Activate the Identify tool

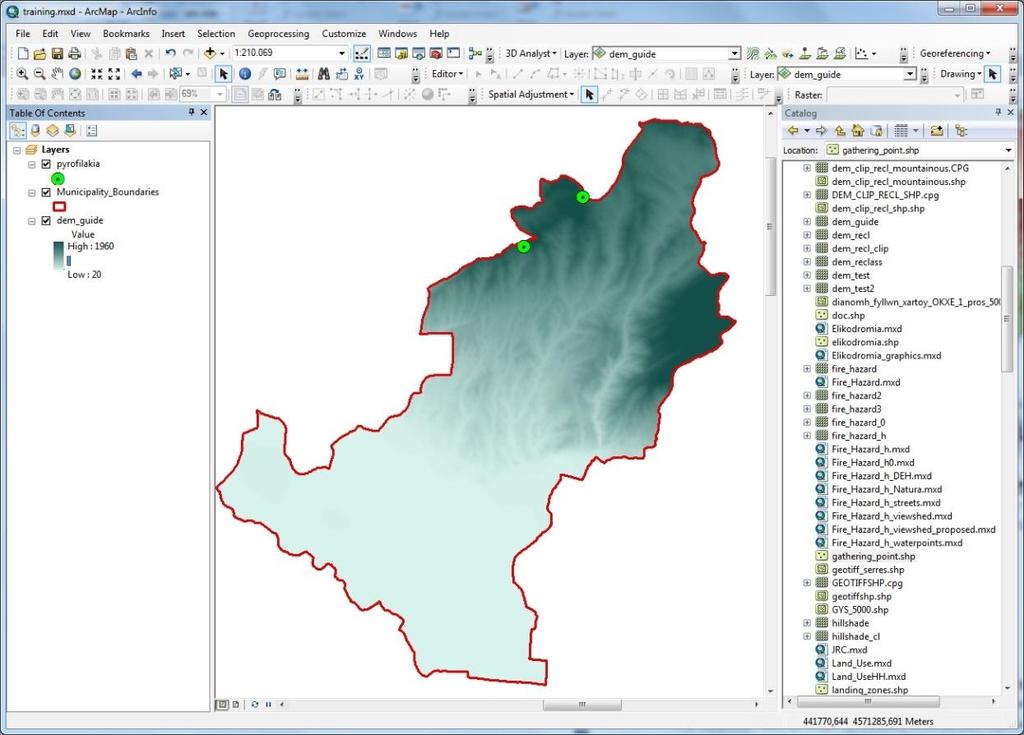tap(245, 74)
